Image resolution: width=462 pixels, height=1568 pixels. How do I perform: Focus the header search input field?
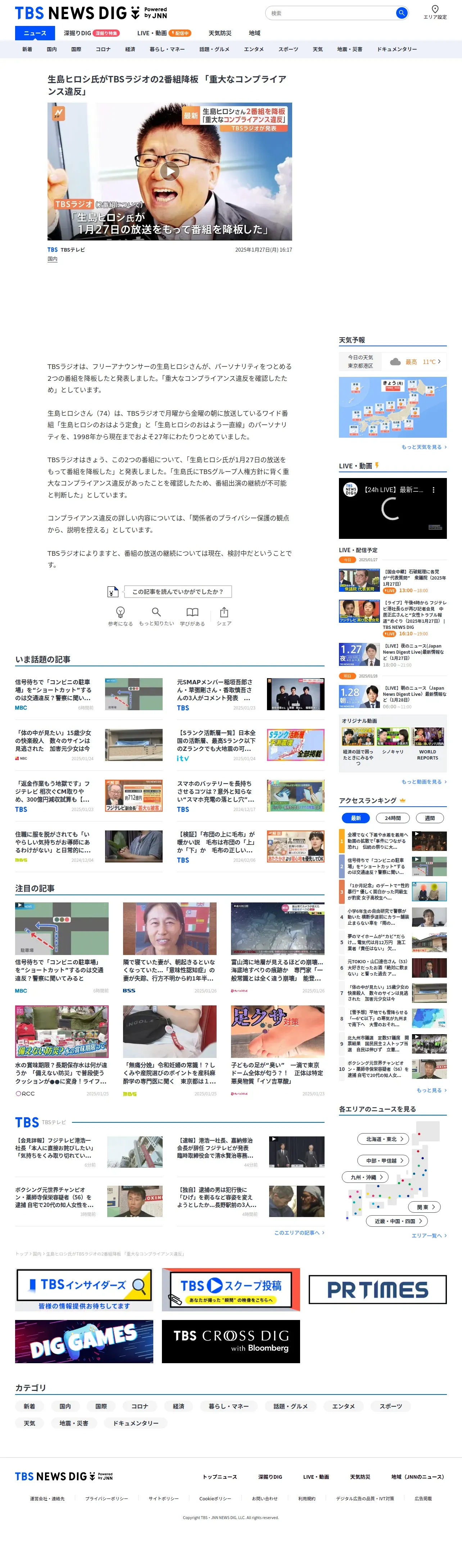pos(332,13)
